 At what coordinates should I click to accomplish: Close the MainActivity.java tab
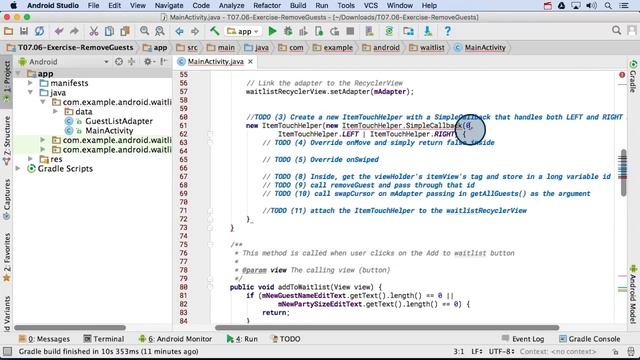click(x=251, y=62)
